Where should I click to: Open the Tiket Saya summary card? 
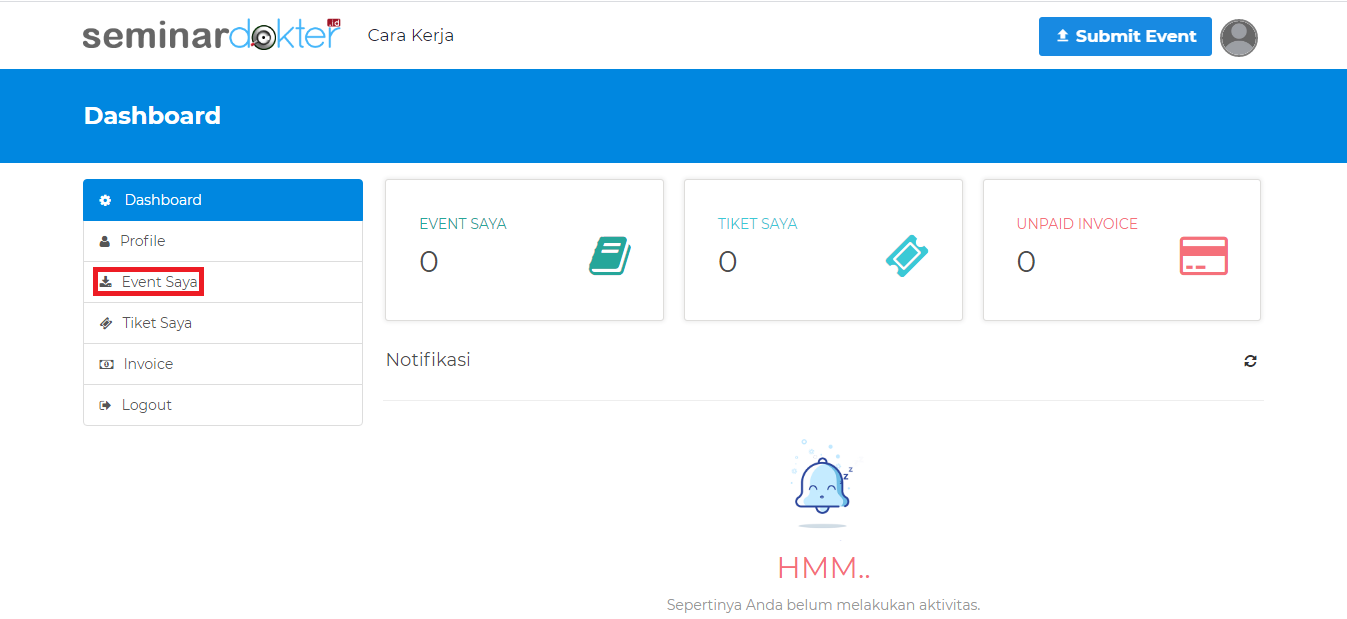(822, 250)
